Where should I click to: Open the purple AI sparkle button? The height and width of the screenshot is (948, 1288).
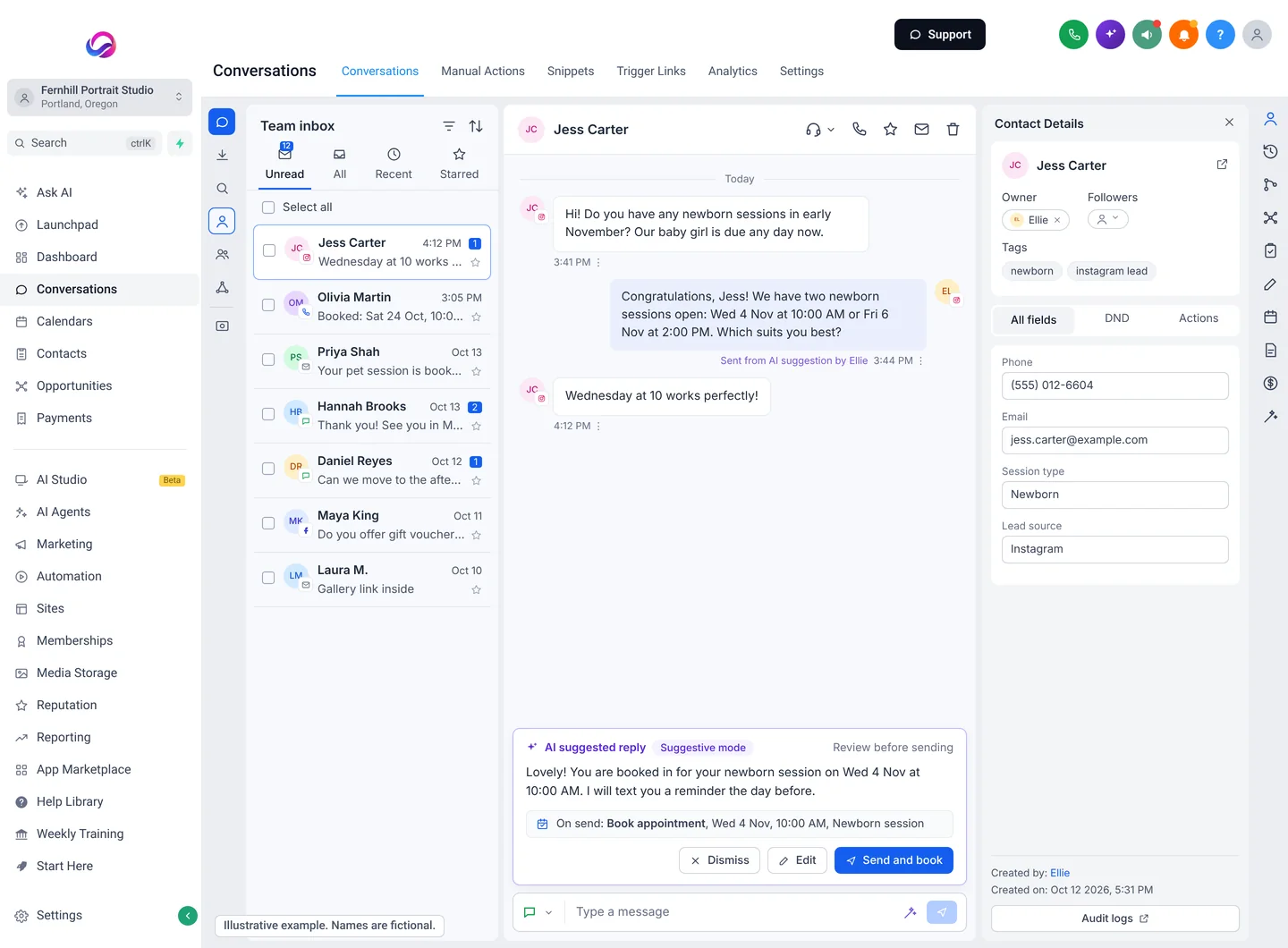tap(1110, 35)
